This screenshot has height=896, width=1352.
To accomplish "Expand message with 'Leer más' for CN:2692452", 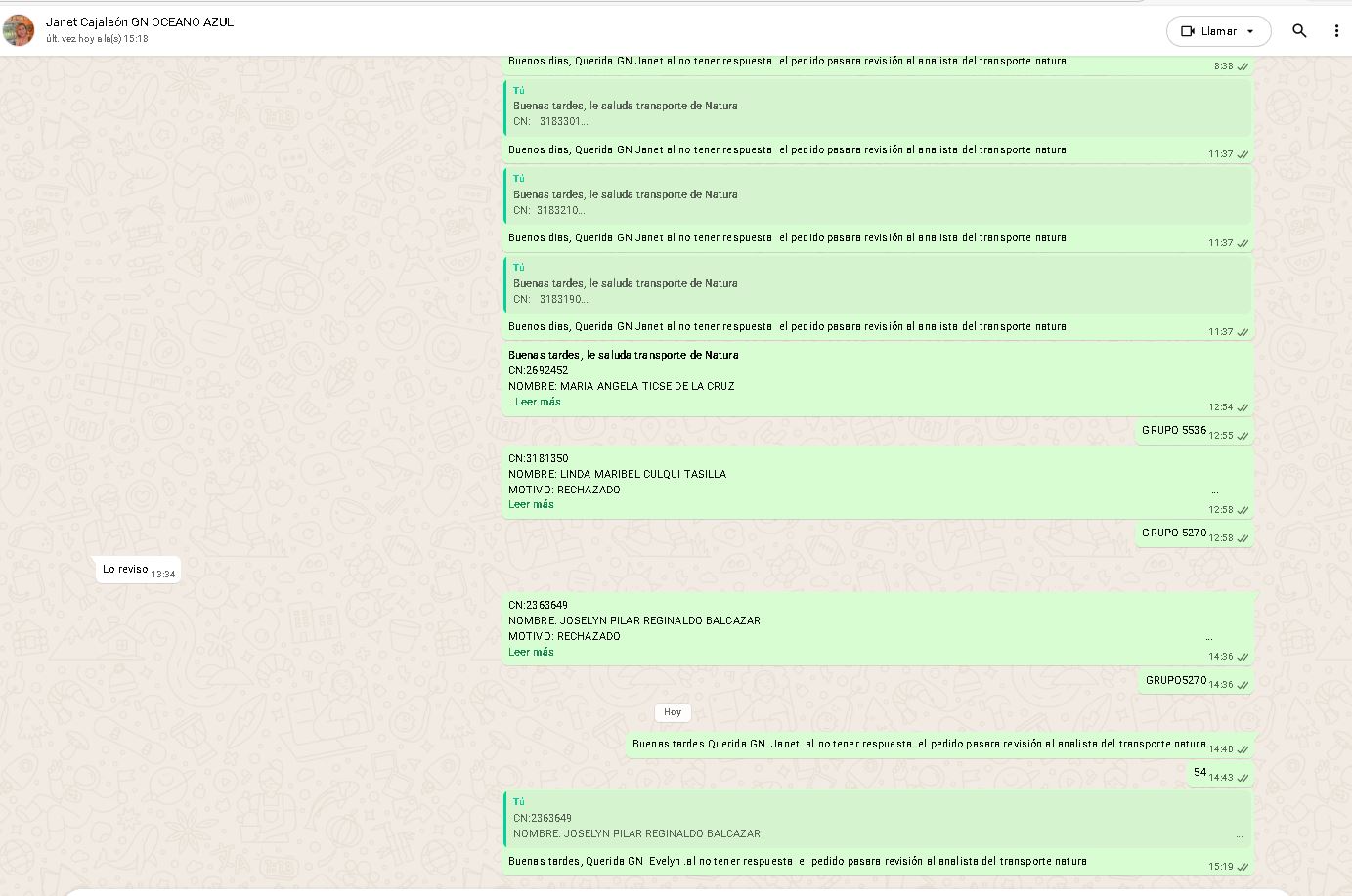I will click(x=537, y=402).
